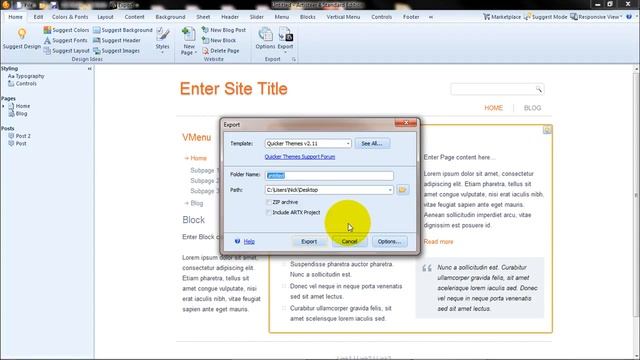This screenshot has width=640, height=360.
Task: Switch to the Edit ribbon tab
Action: (x=38, y=17)
